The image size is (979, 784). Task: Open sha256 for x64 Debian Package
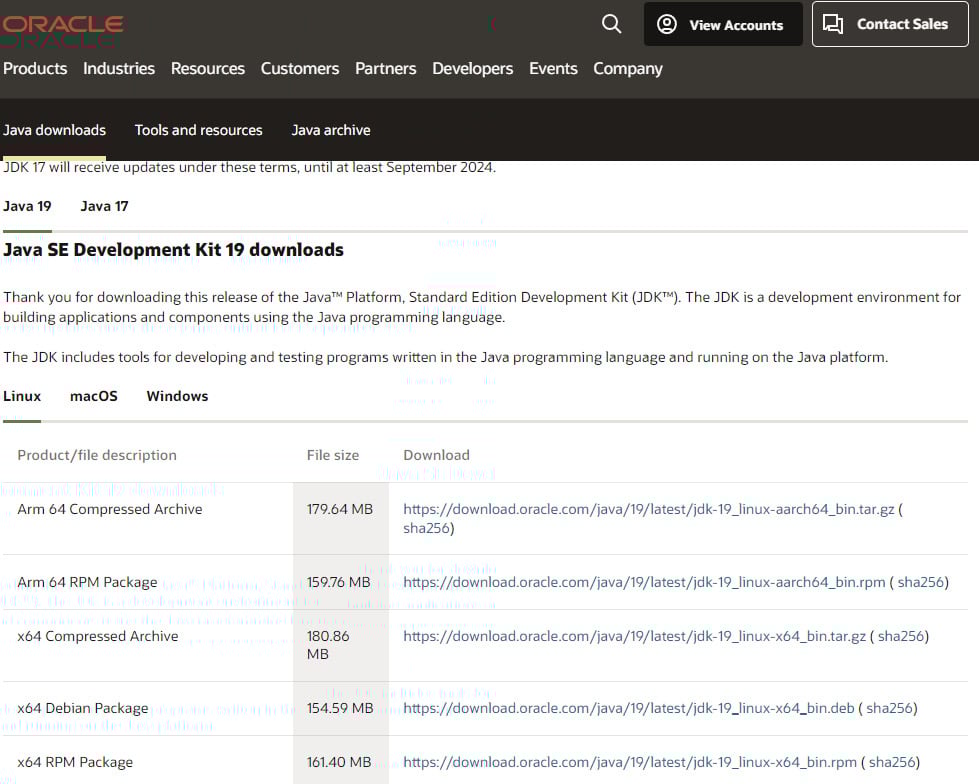890,708
